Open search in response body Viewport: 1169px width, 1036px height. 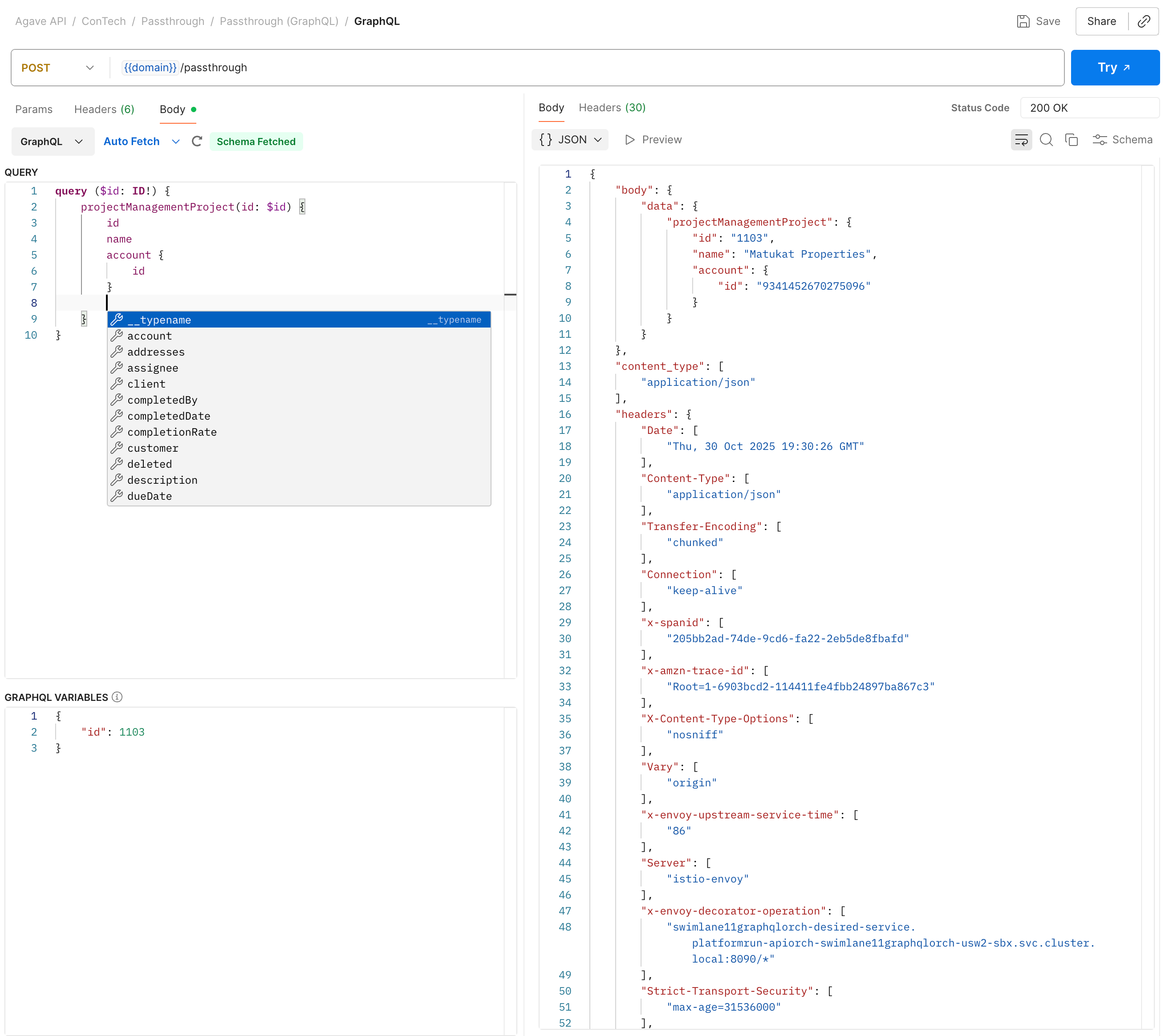click(x=1046, y=139)
